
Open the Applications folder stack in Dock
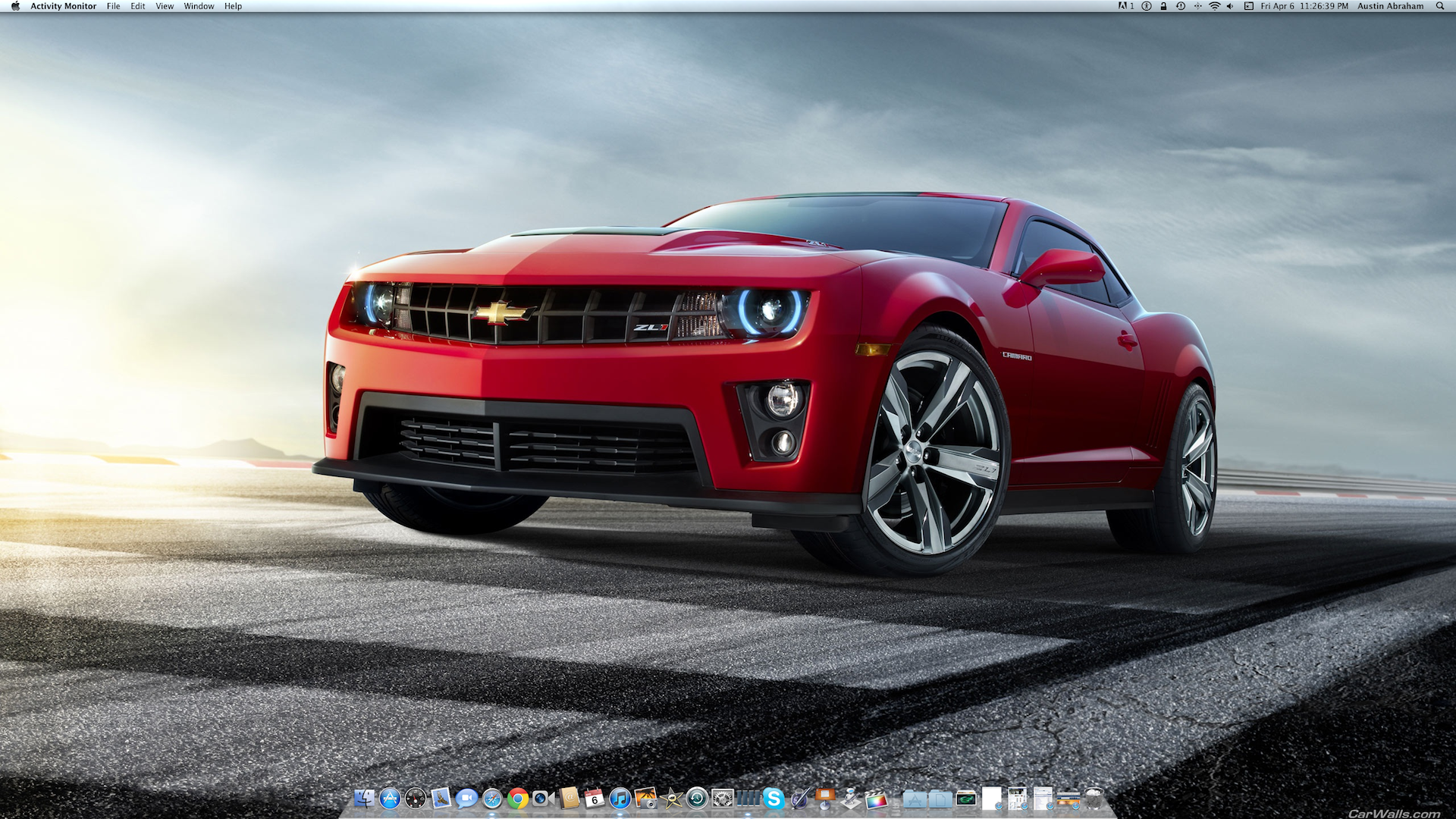coord(915,798)
